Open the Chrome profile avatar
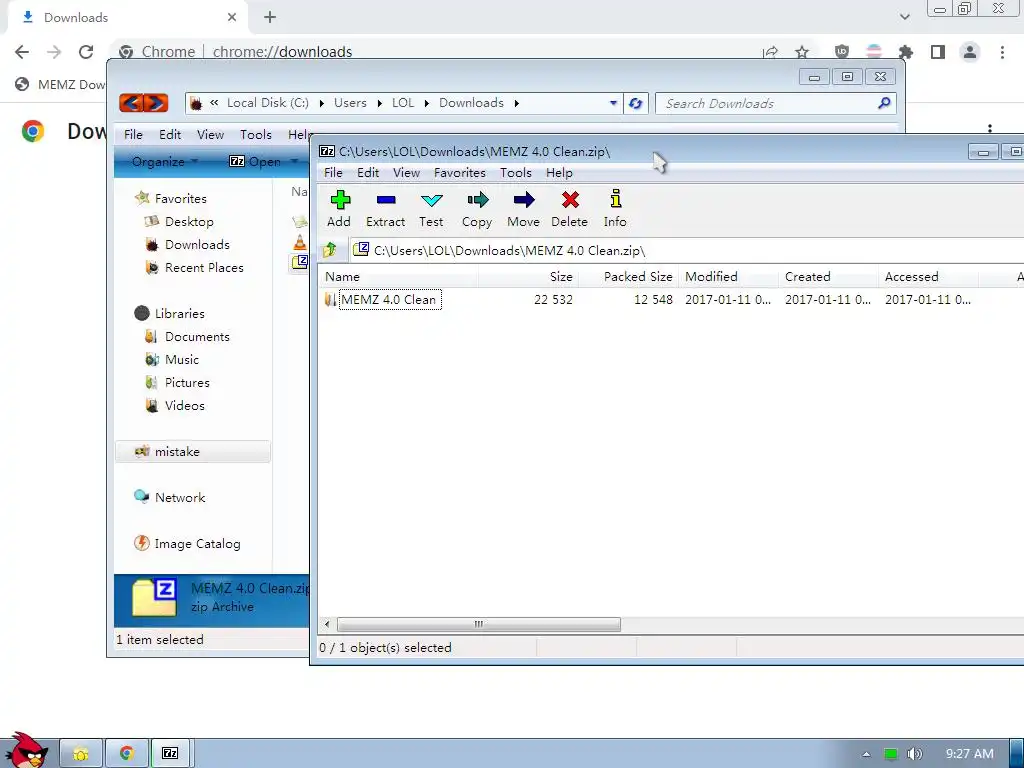1024x768 pixels. pyautogui.click(x=970, y=52)
